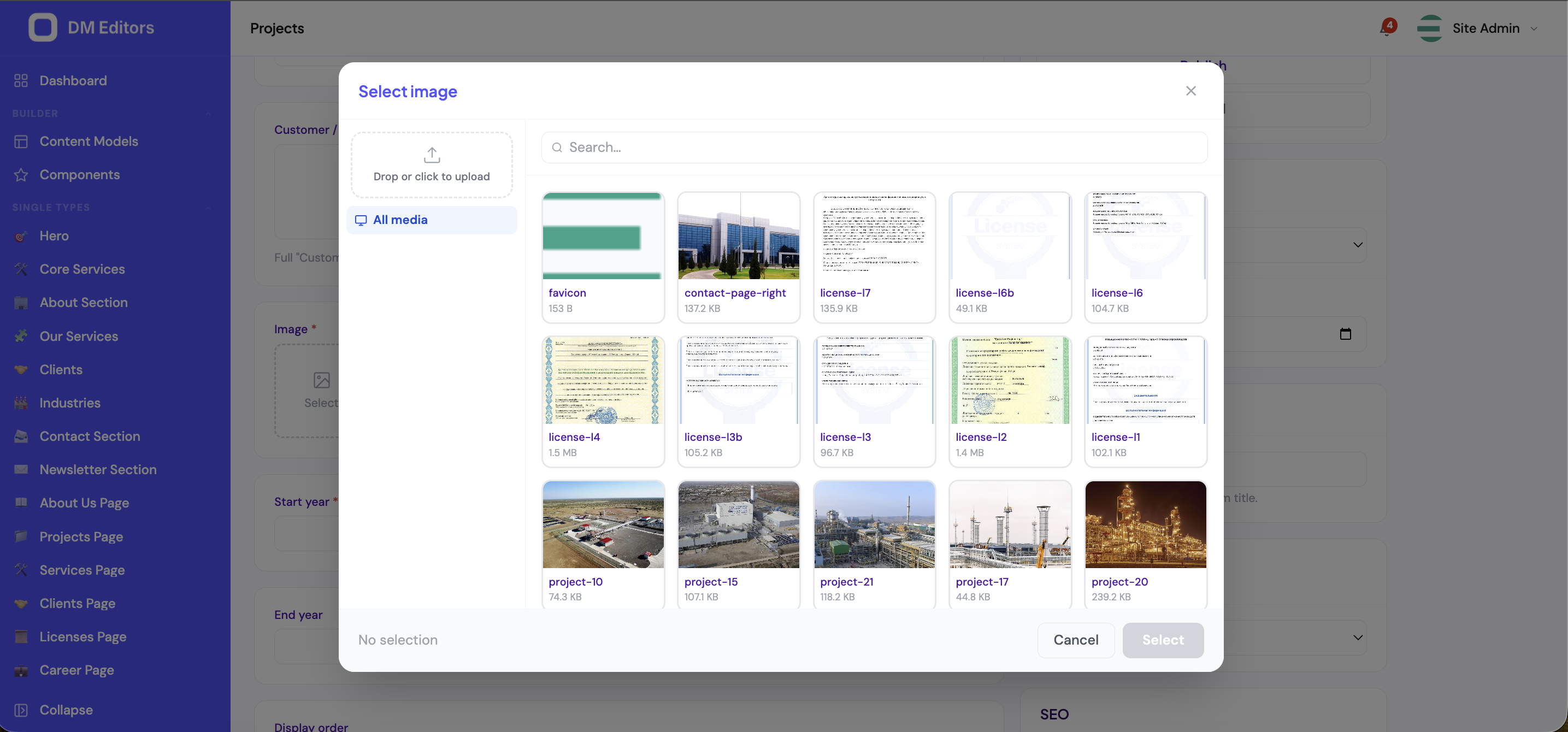
Task: Click the DM Editors logo icon
Action: [43, 27]
